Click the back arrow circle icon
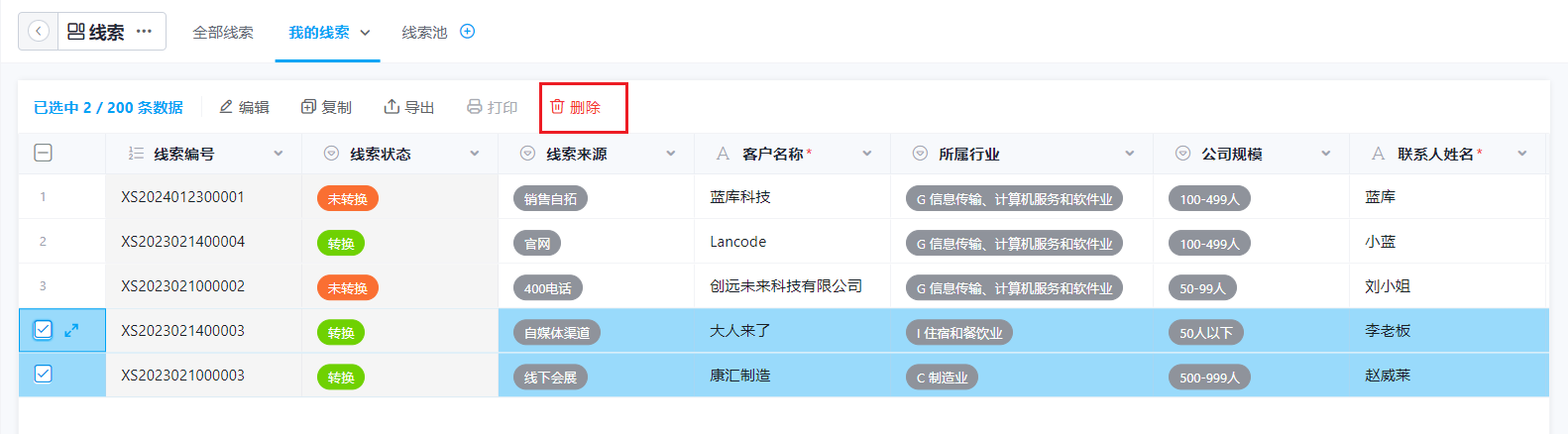Image resolution: width=1568 pixels, height=434 pixels. click(39, 32)
